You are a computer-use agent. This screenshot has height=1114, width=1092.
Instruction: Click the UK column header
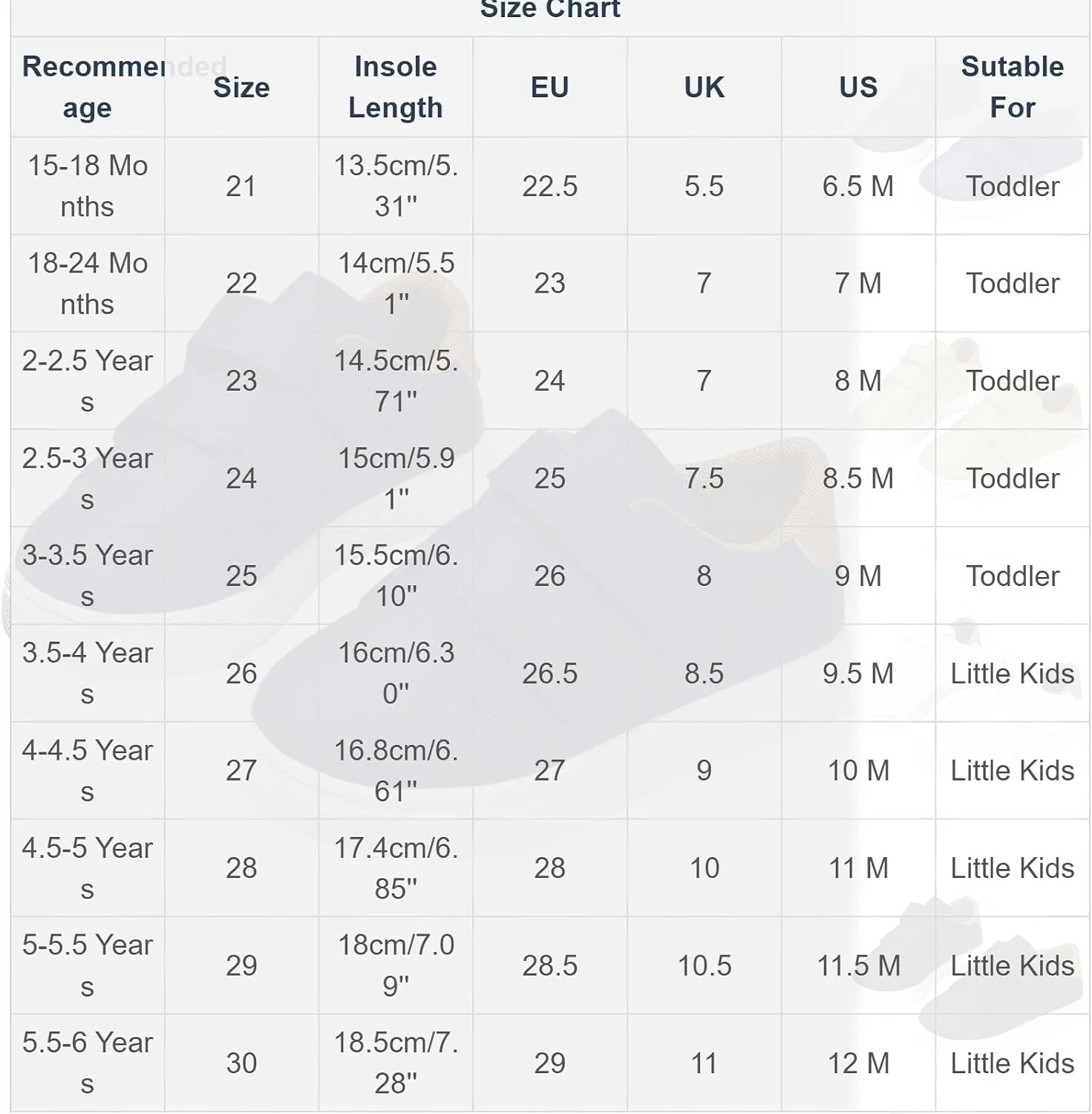pos(704,87)
